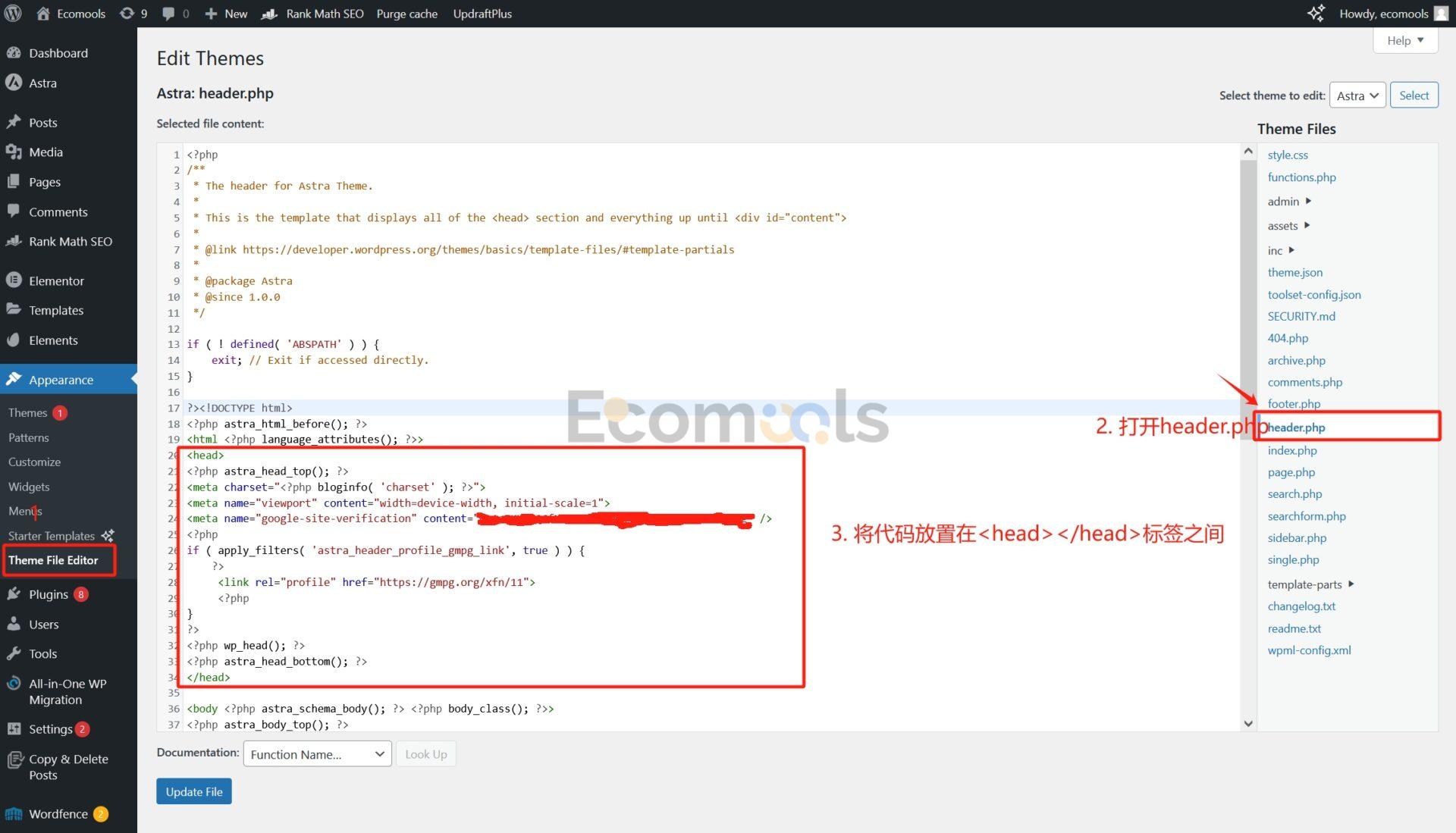This screenshot has height=833, width=1456.
Task: Click the Tools wrench icon
Action: (14, 653)
